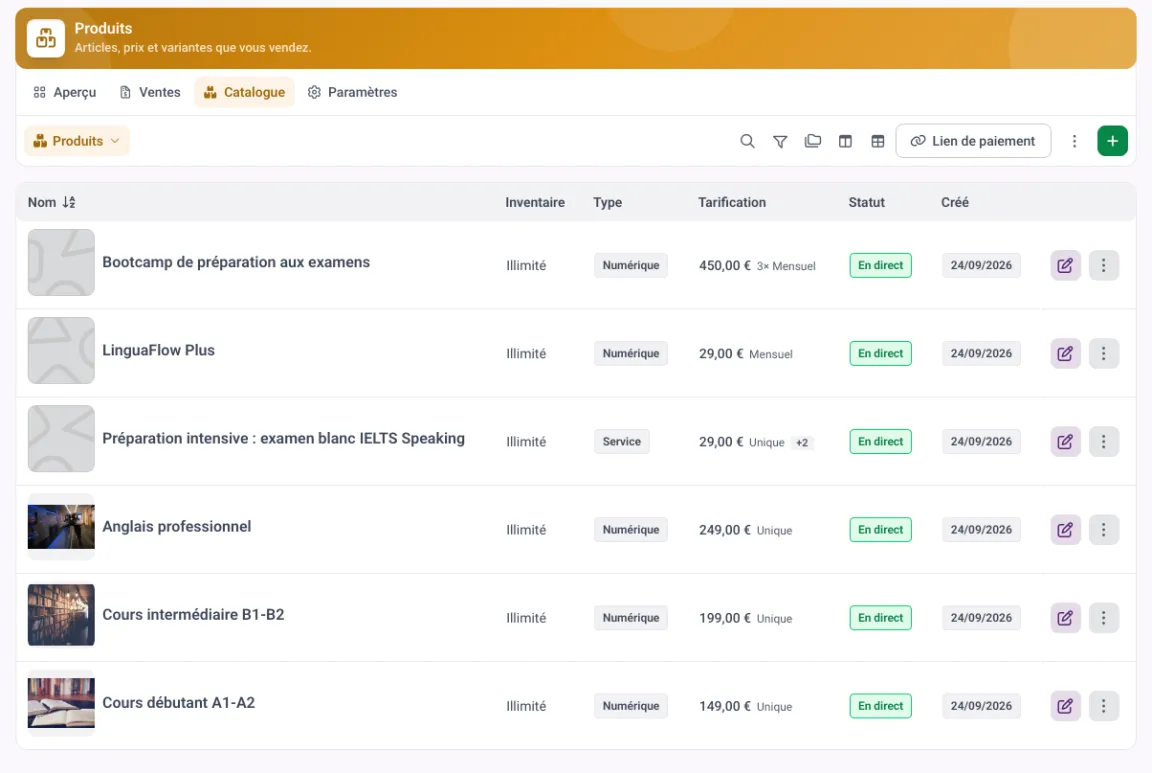Click the Tarification column header
1152x773 pixels.
pos(732,202)
